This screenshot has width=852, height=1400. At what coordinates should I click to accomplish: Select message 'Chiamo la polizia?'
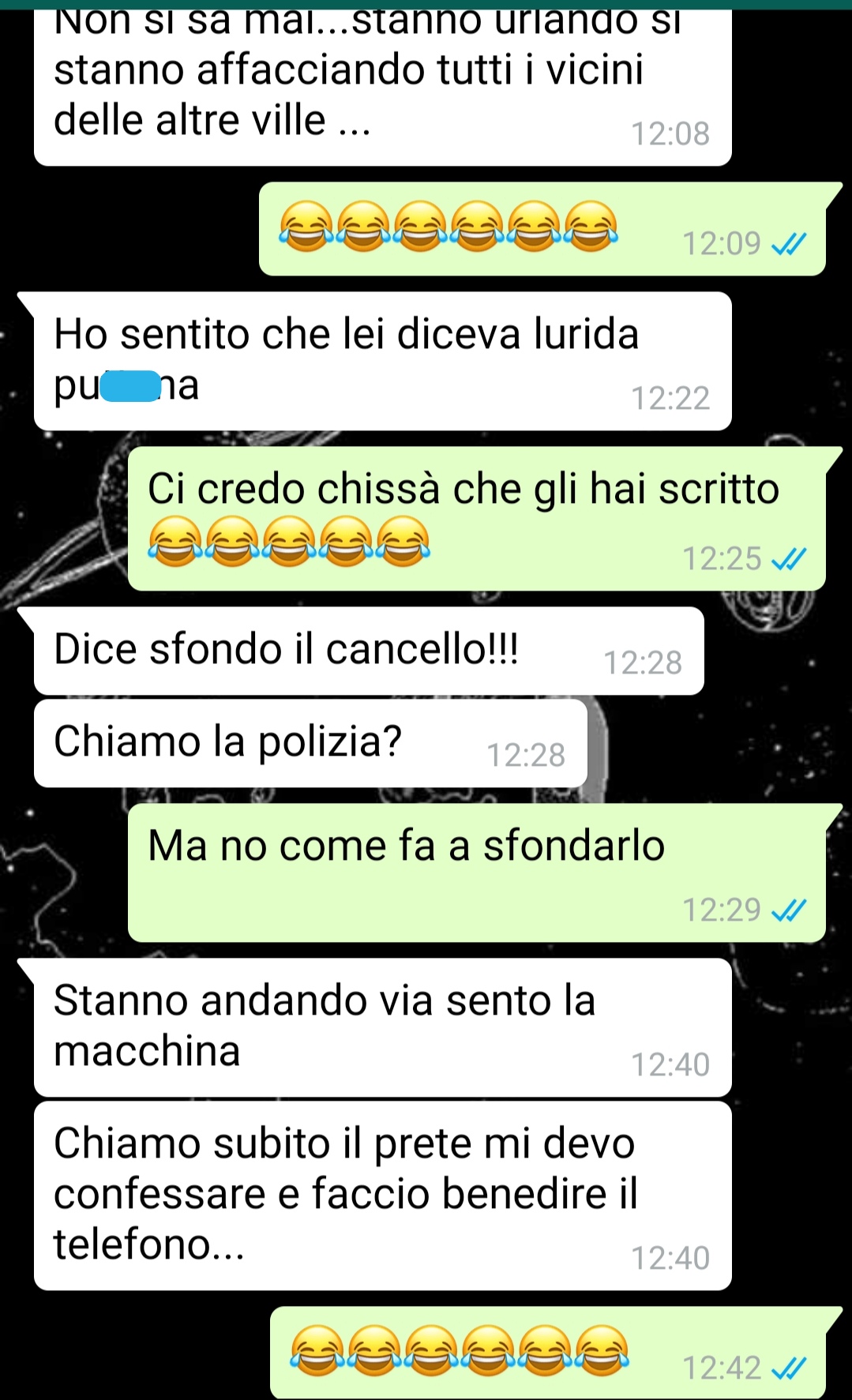click(x=310, y=743)
